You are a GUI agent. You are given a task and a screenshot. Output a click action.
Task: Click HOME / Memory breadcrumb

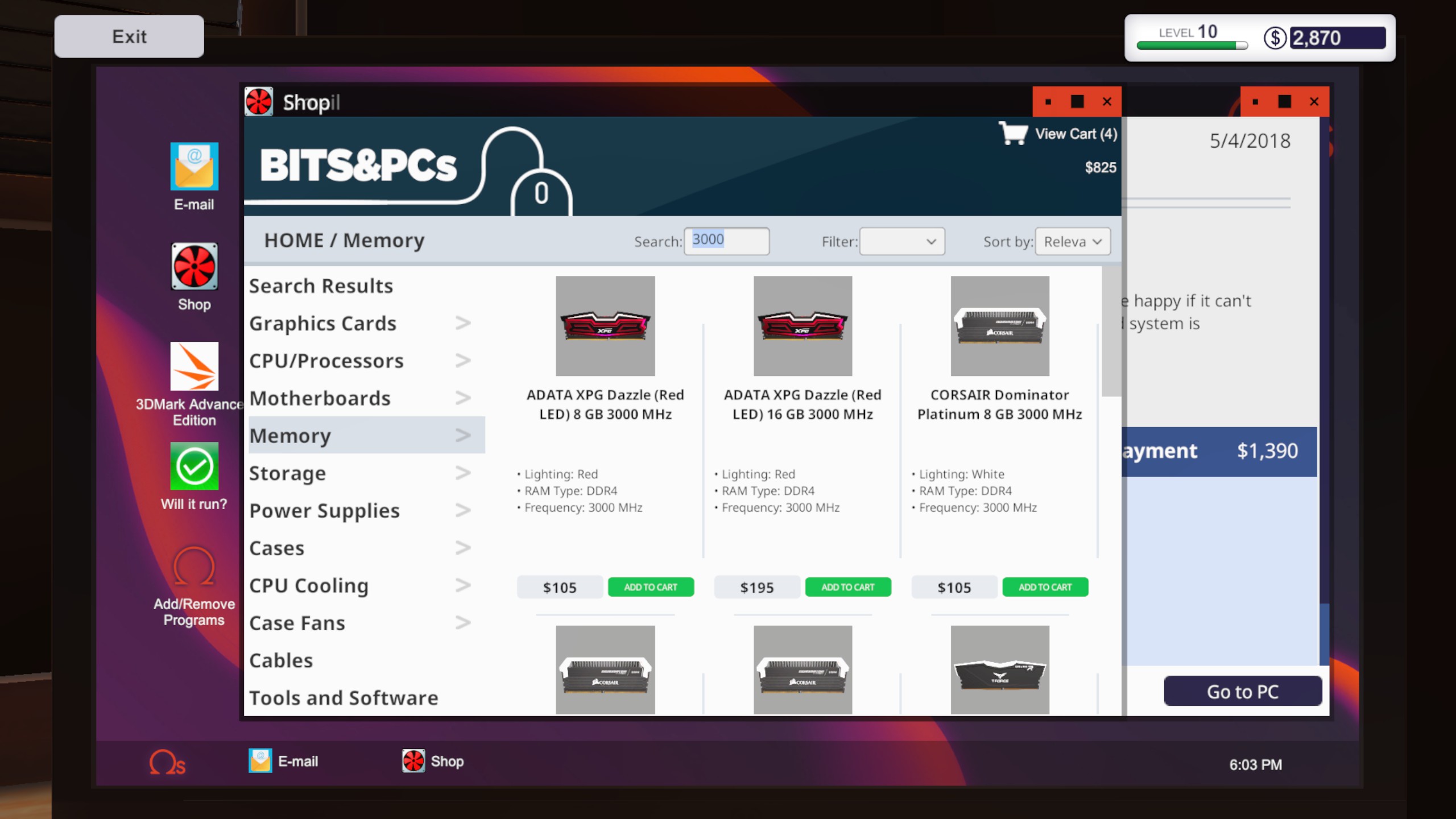(x=344, y=240)
